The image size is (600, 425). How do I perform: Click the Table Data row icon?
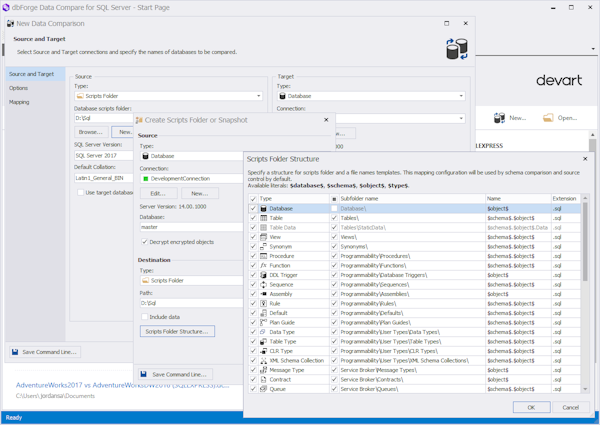(x=263, y=228)
